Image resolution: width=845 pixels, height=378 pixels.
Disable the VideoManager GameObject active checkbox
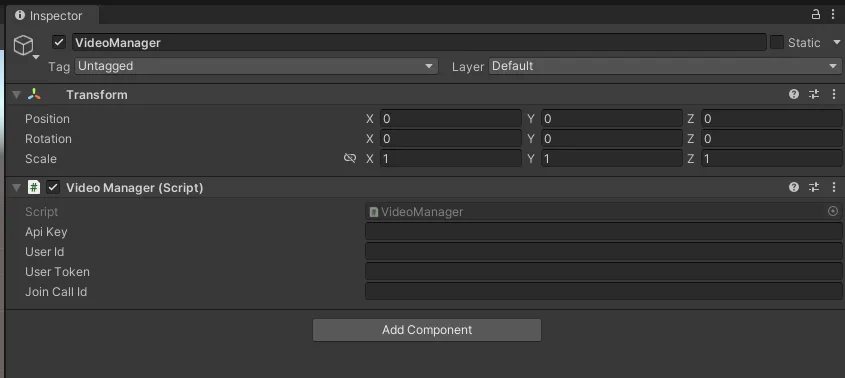point(59,42)
